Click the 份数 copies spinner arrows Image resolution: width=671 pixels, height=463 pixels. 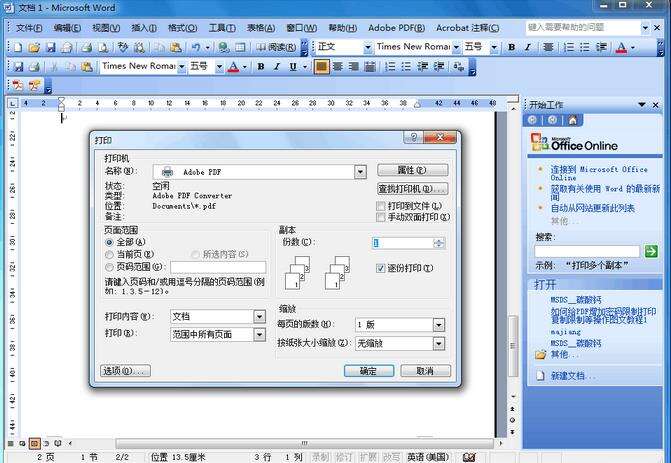[x=439, y=243]
